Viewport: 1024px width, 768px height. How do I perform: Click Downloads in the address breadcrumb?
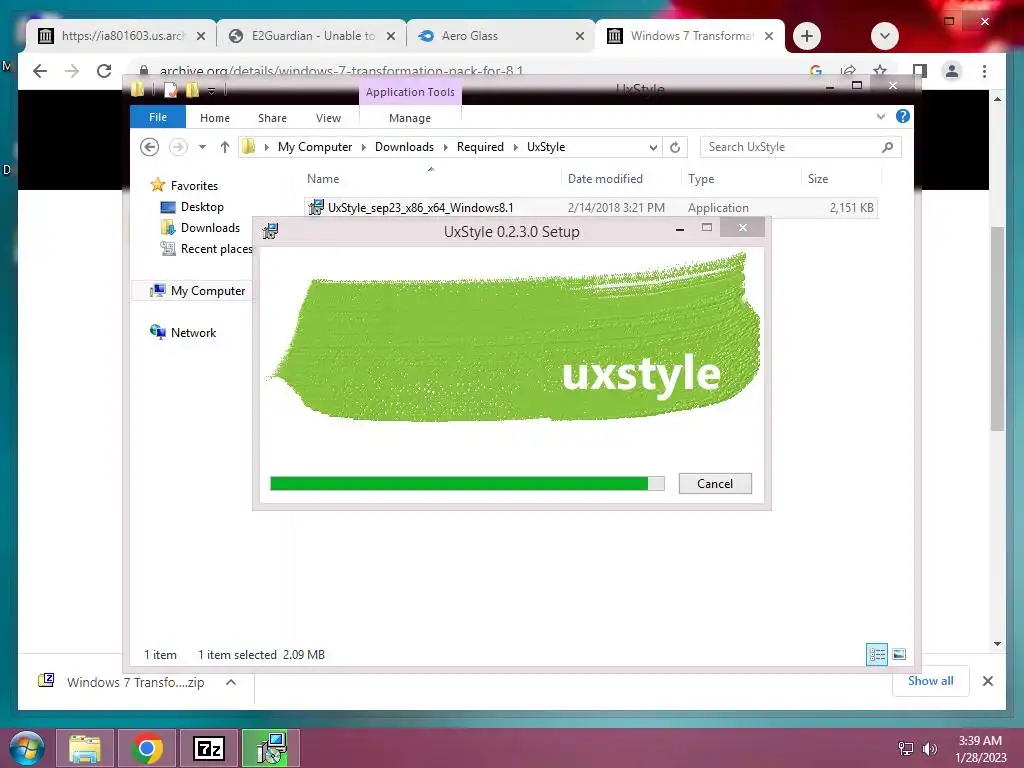point(404,147)
